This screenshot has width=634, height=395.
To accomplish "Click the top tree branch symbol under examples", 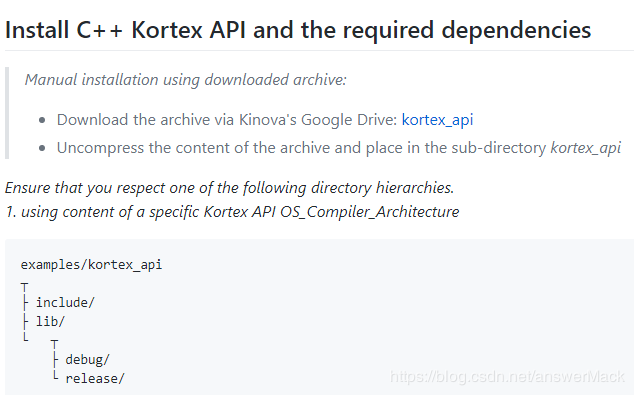I will pos(25,287).
